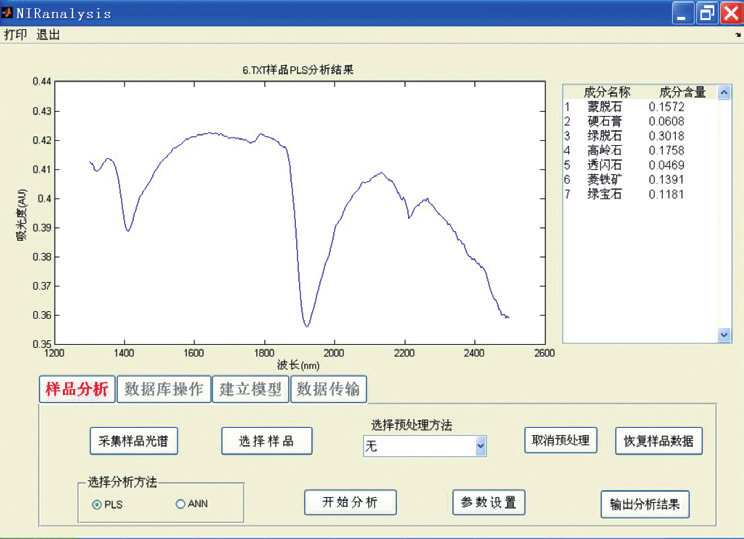Select the 绿脱石 row in the results list
The height and width of the screenshot is (539, 744).
(x=640, y=136)
